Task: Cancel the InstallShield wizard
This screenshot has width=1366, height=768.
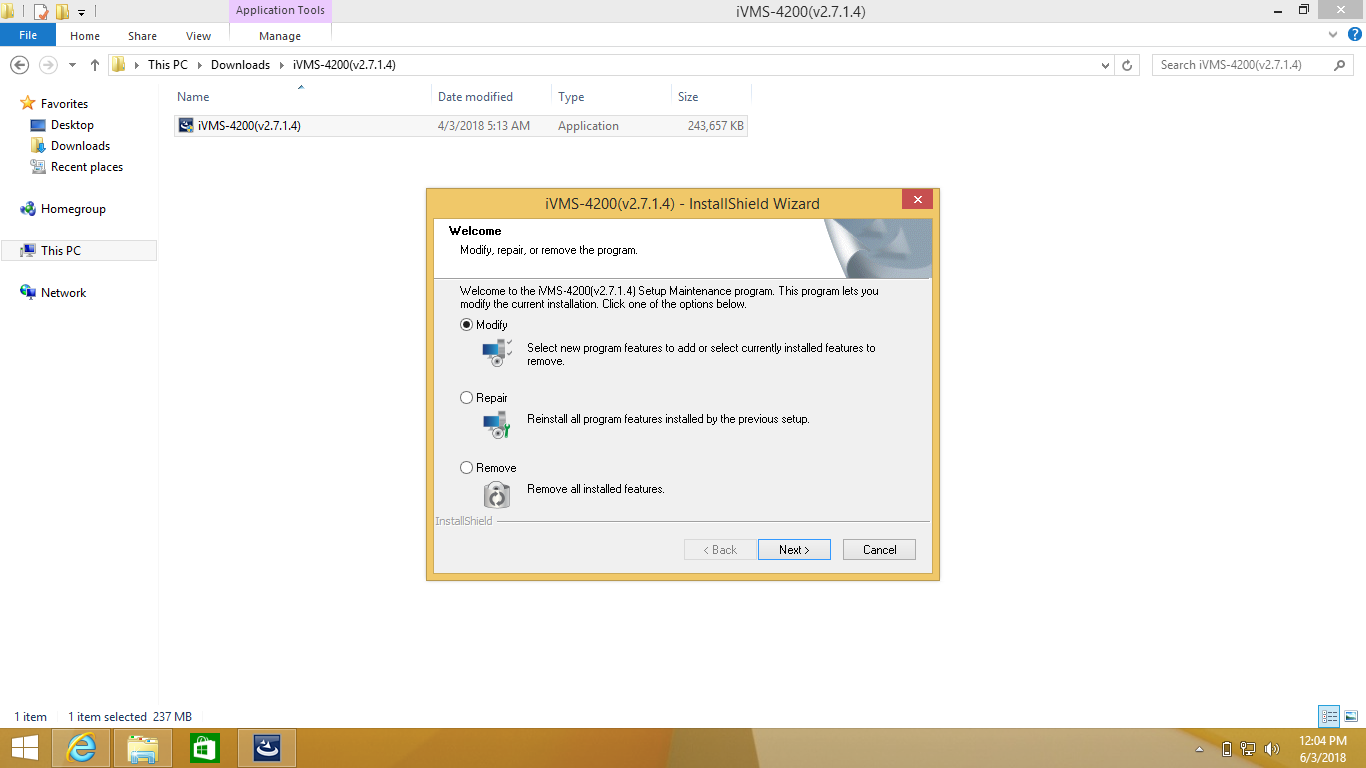Action: pyautogui.click(x=880, y=550)
